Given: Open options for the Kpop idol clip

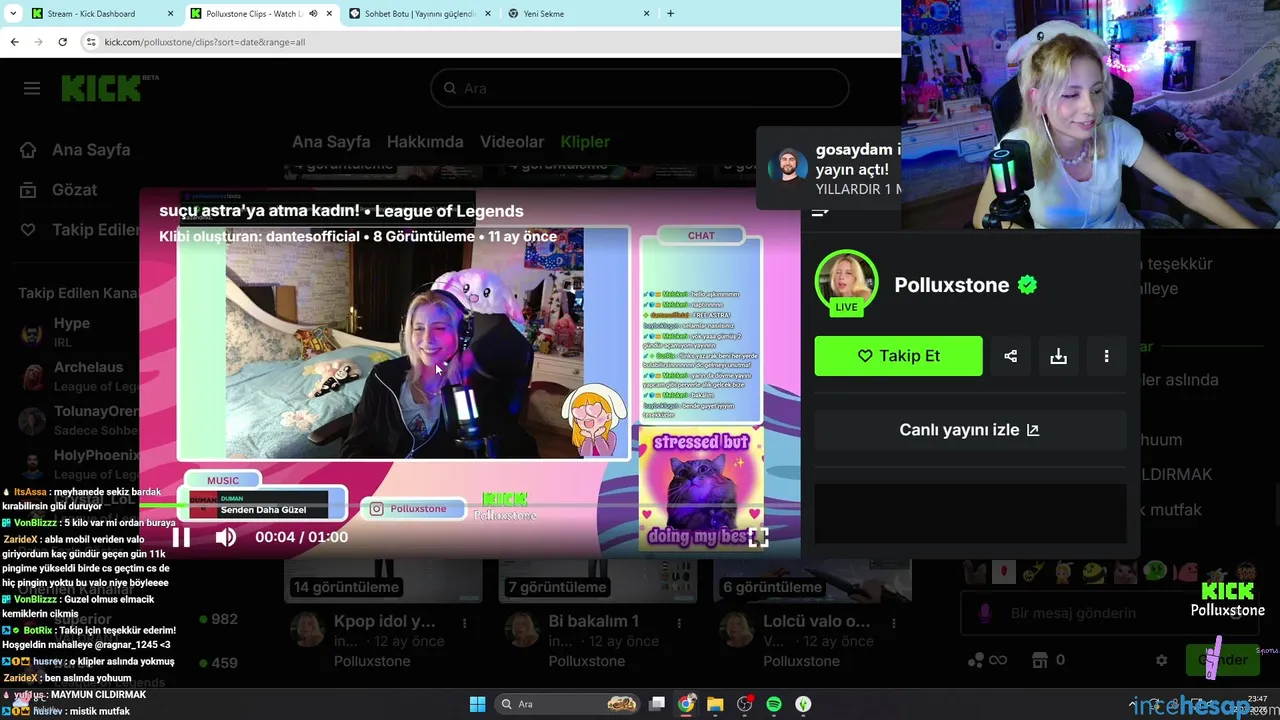Looking at the screenshot, I should pyautogui.click(x=464, y=623).
